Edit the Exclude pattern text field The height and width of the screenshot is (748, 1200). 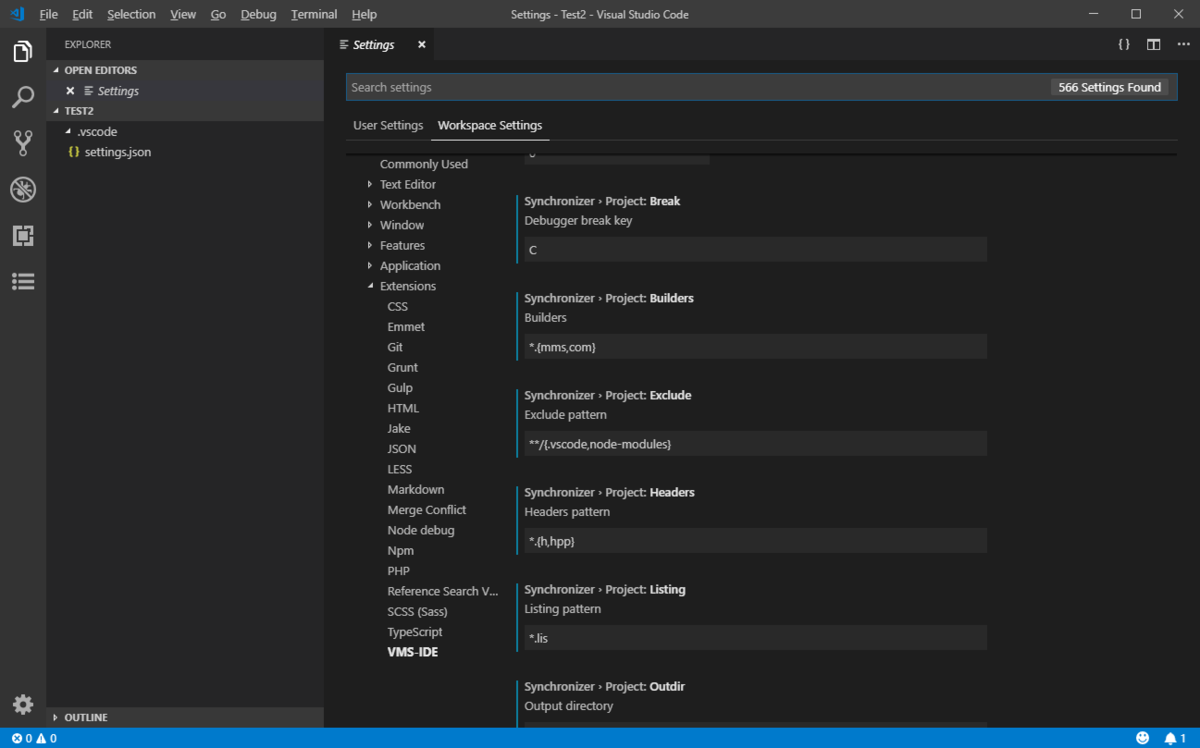pyautogui.click(x=755, y=443)
